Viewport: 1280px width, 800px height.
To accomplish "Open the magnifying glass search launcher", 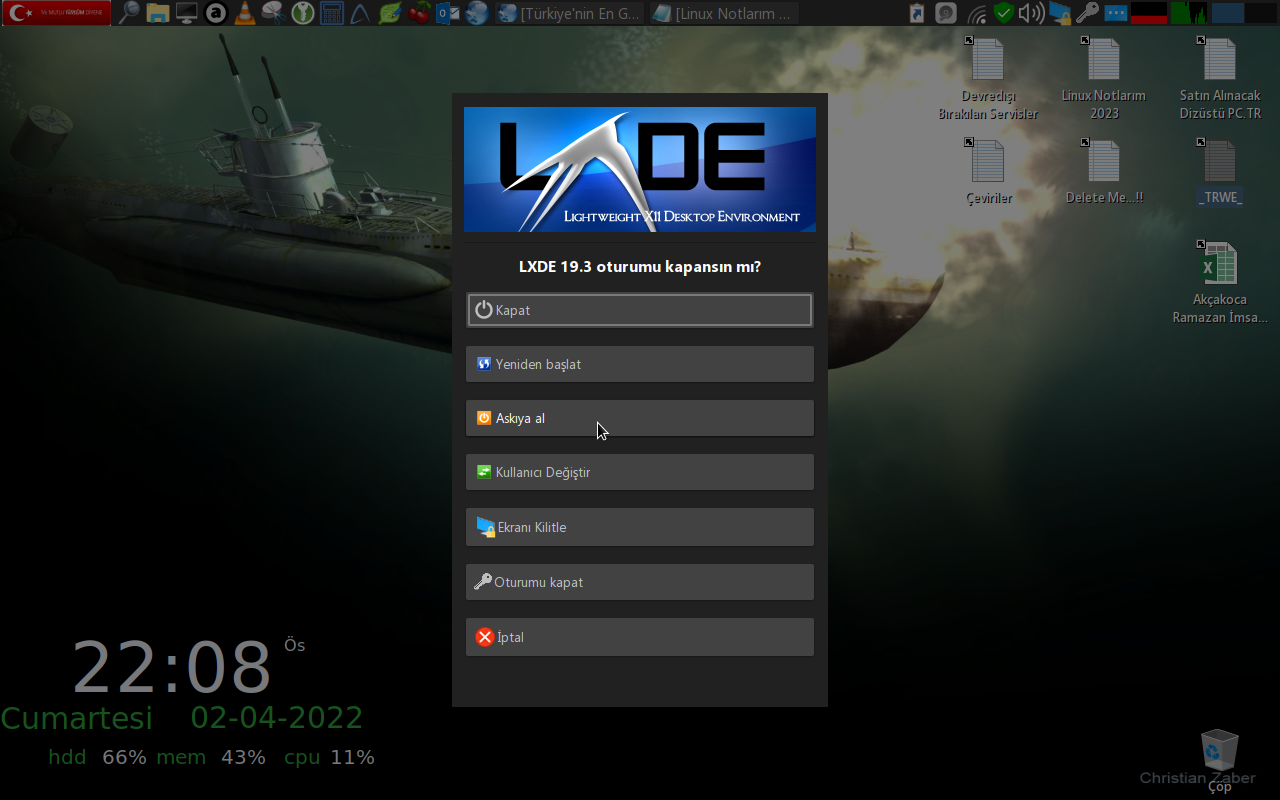I will coord(129,13).
